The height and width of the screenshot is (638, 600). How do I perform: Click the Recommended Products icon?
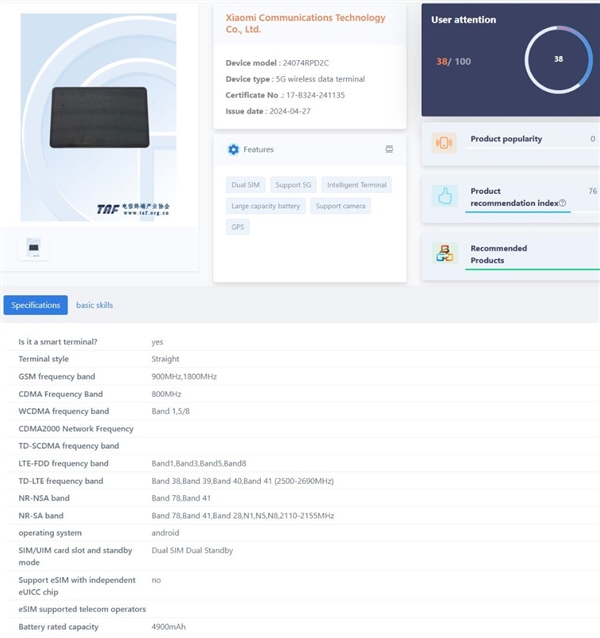click(445, 254)
